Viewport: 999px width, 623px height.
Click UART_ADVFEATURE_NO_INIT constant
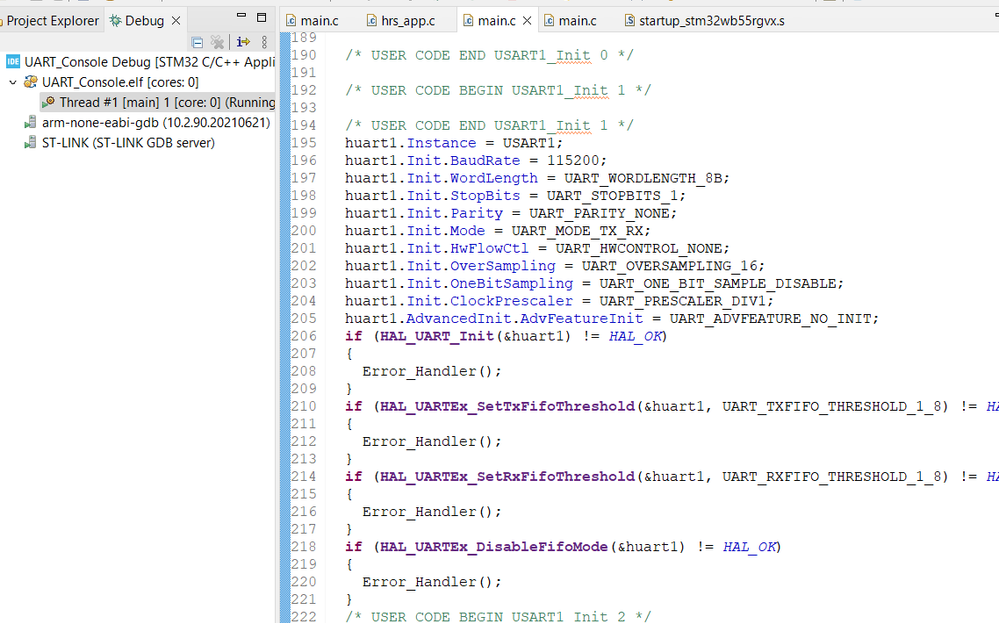point(770,319)
